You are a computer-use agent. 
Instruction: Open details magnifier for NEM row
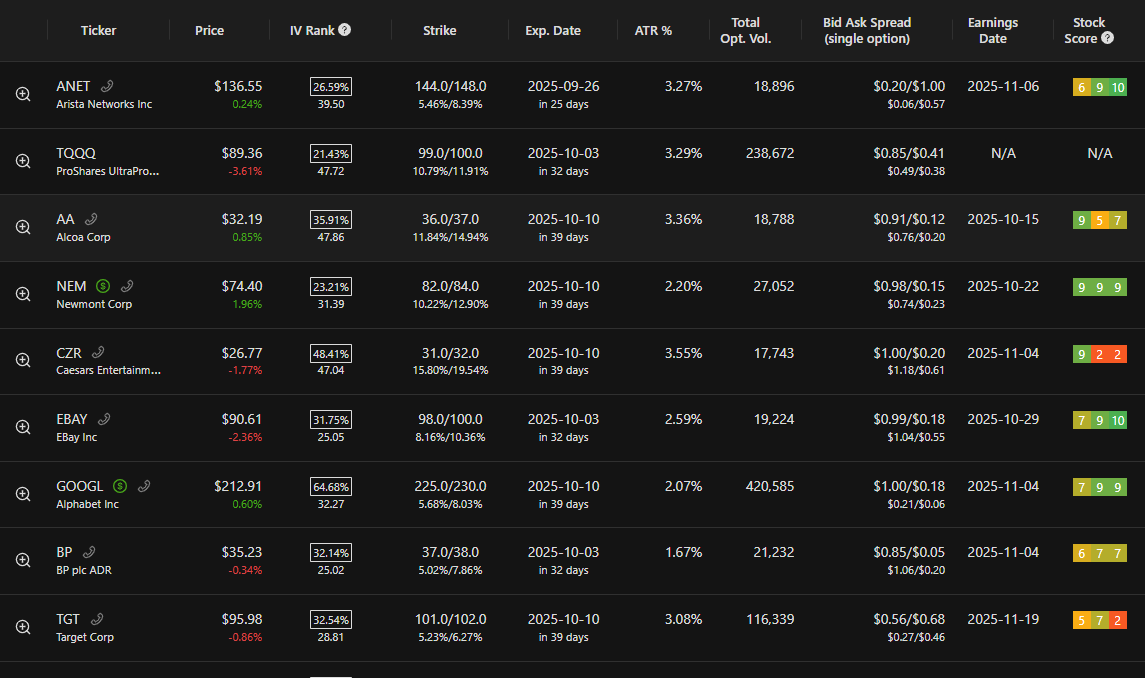click(23, 294)
